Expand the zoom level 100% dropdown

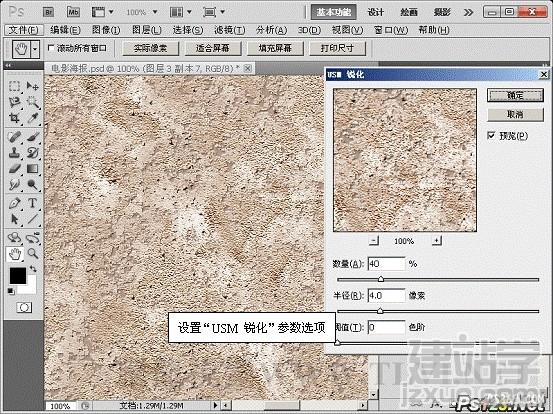coord(155,12)
